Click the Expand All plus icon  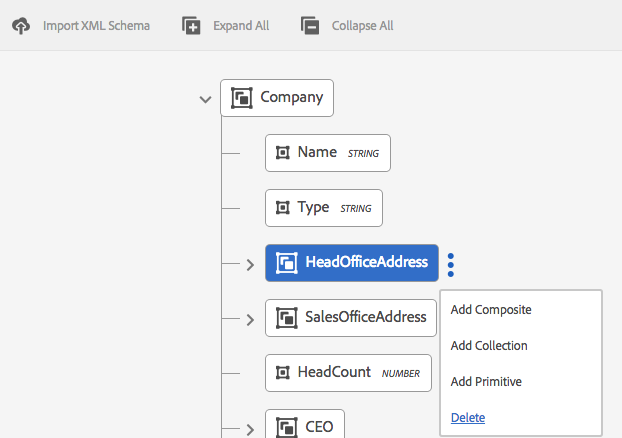point(192,26)
